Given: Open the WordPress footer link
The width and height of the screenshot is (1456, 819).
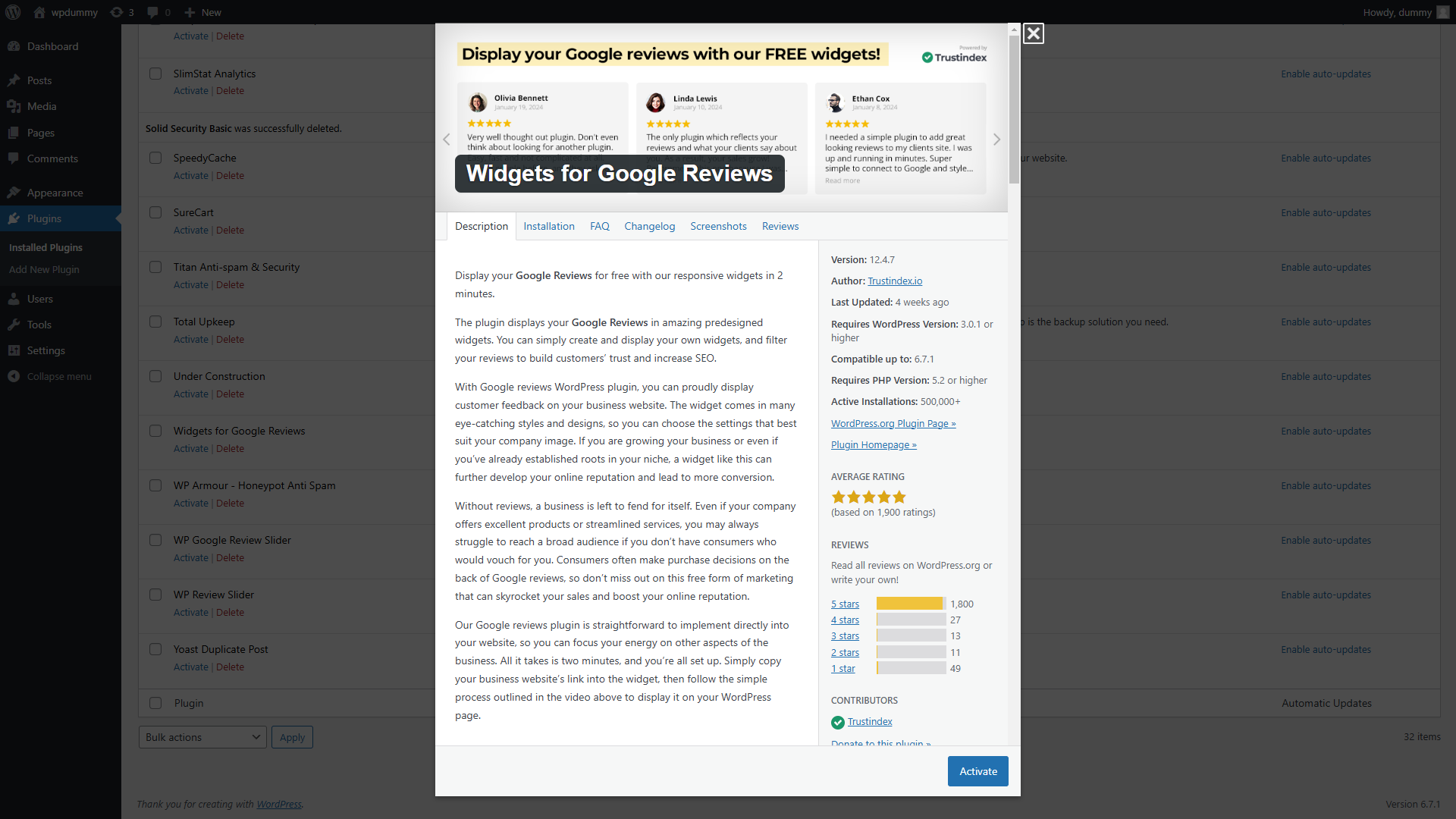Looking at the screenshot, I should click(278, 804).
